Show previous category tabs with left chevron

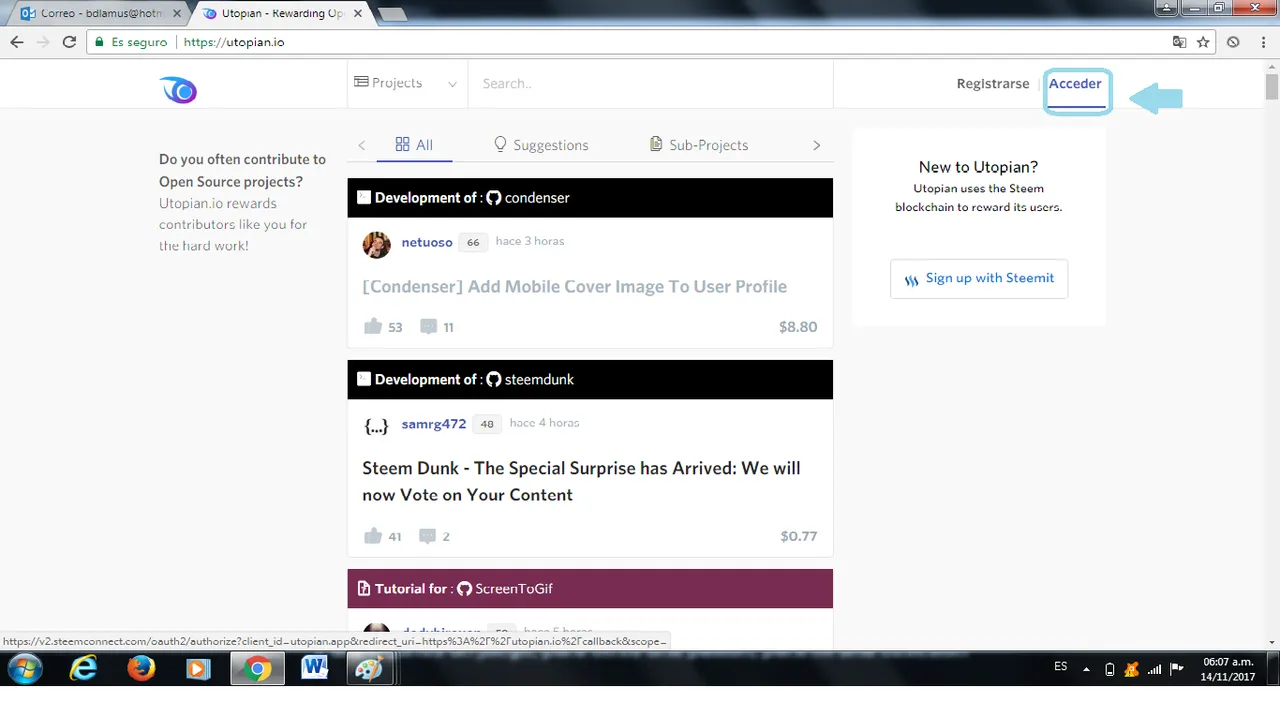[362, 145]
